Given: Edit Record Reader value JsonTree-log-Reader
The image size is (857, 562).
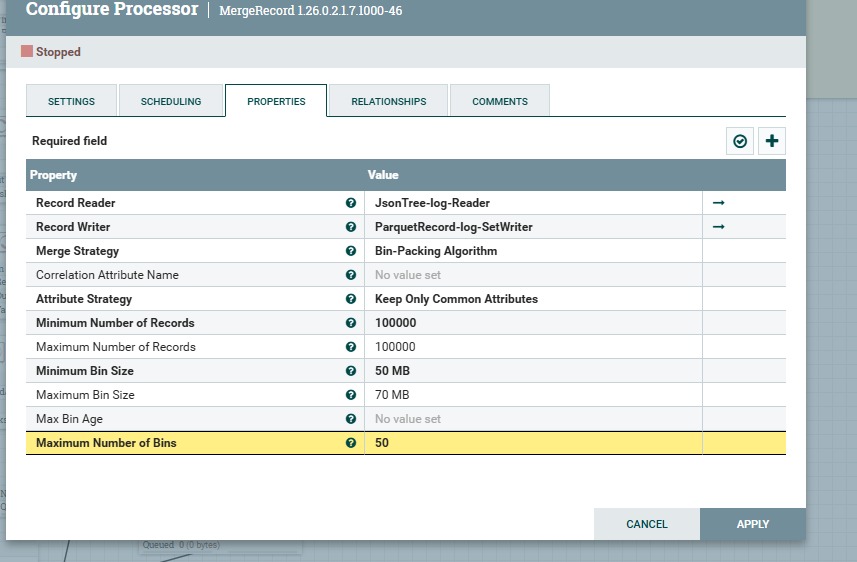Looking at the screenshot, I should point(533,203).
